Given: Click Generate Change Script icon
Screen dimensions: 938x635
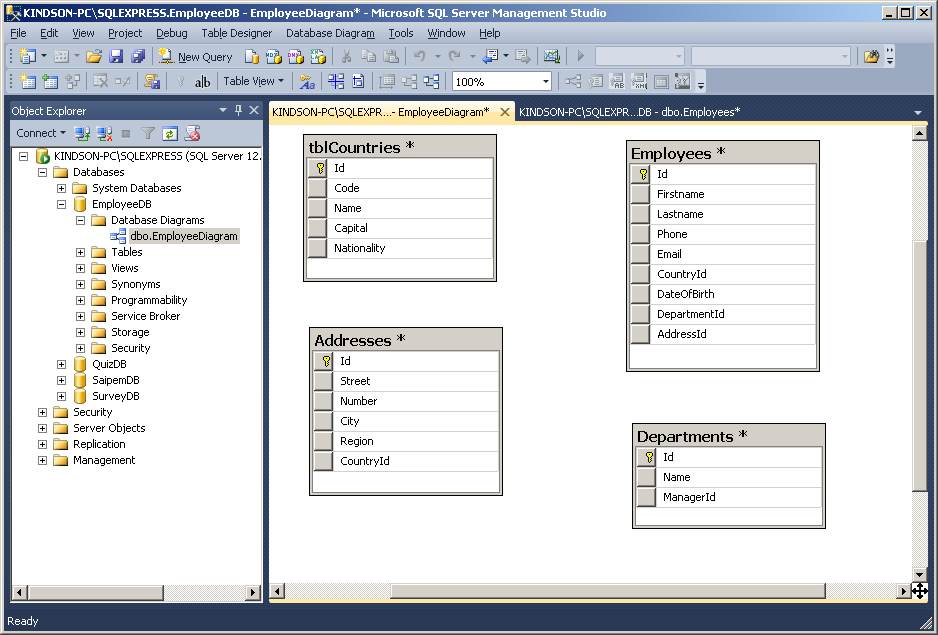Looking at the screenshot, I should coord(152,81).
